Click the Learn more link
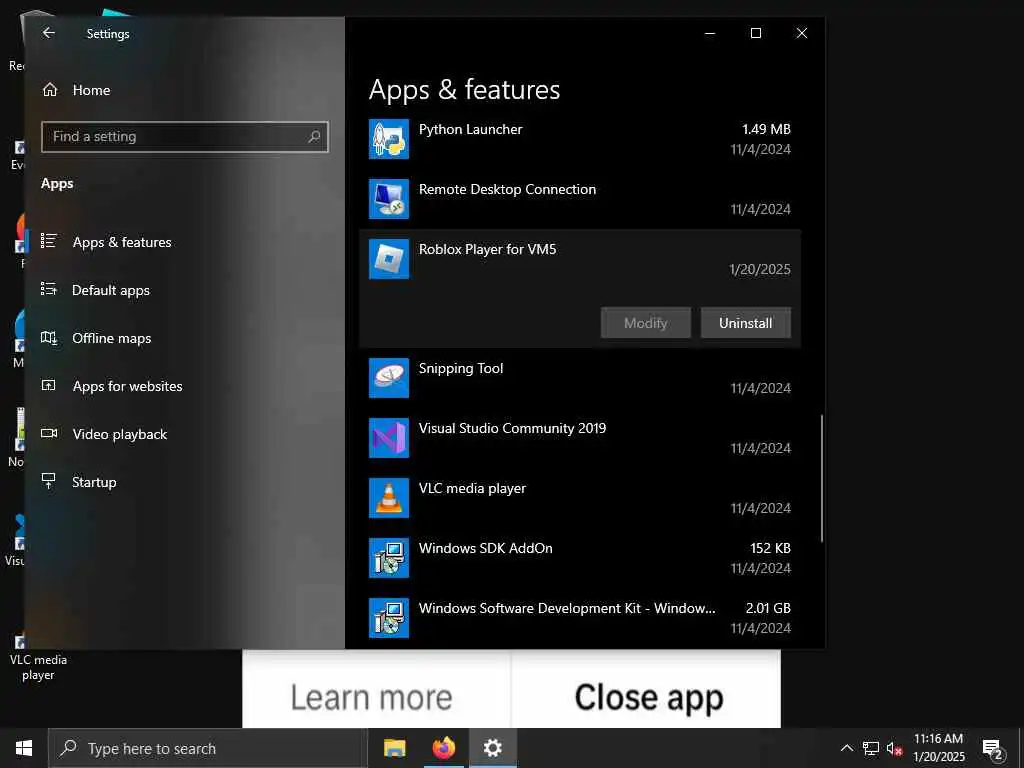 tap(372, 697)
